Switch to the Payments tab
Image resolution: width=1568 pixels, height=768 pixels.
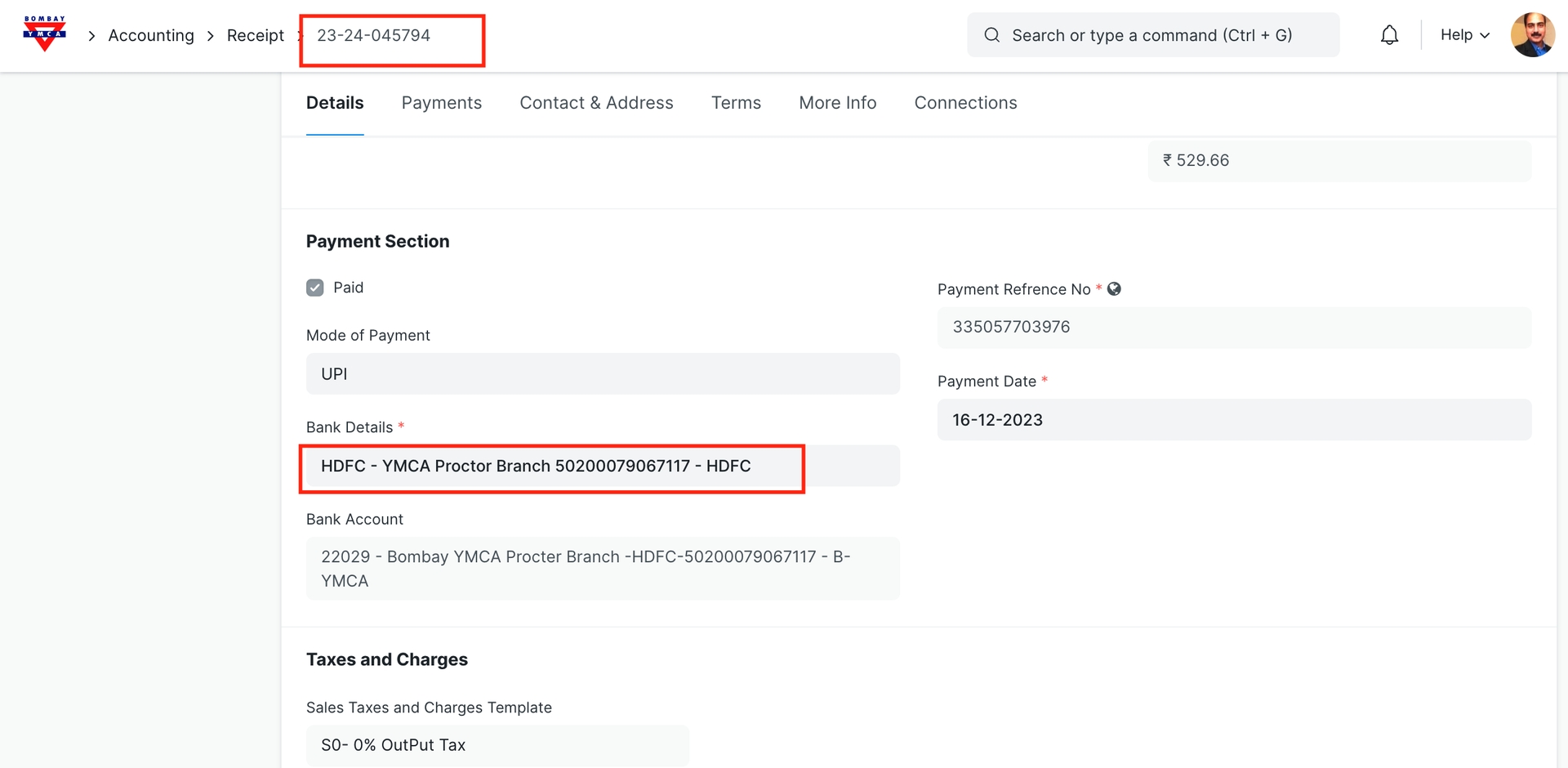[441, 103]
